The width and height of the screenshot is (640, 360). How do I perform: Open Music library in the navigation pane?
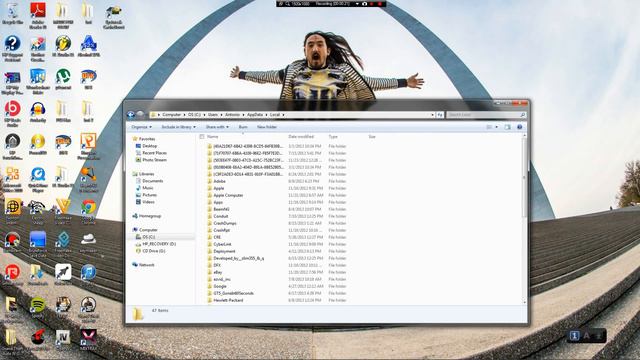147,188
